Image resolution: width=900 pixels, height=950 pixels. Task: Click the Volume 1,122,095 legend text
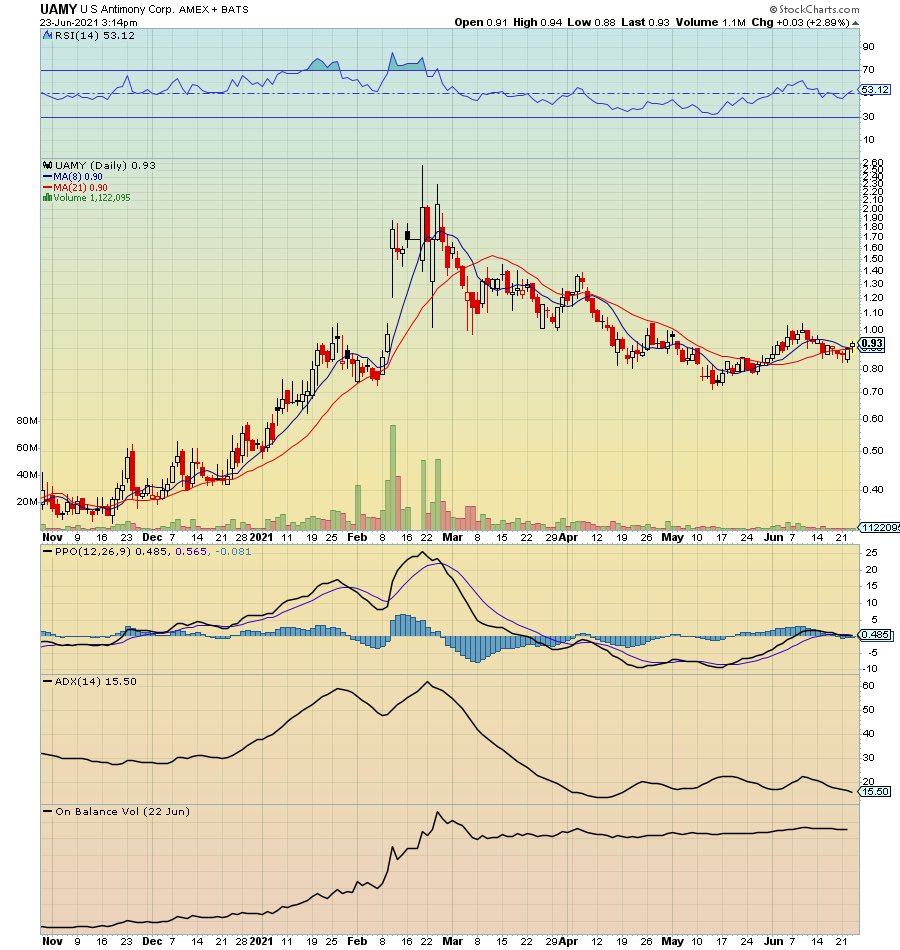click(92, 198)
